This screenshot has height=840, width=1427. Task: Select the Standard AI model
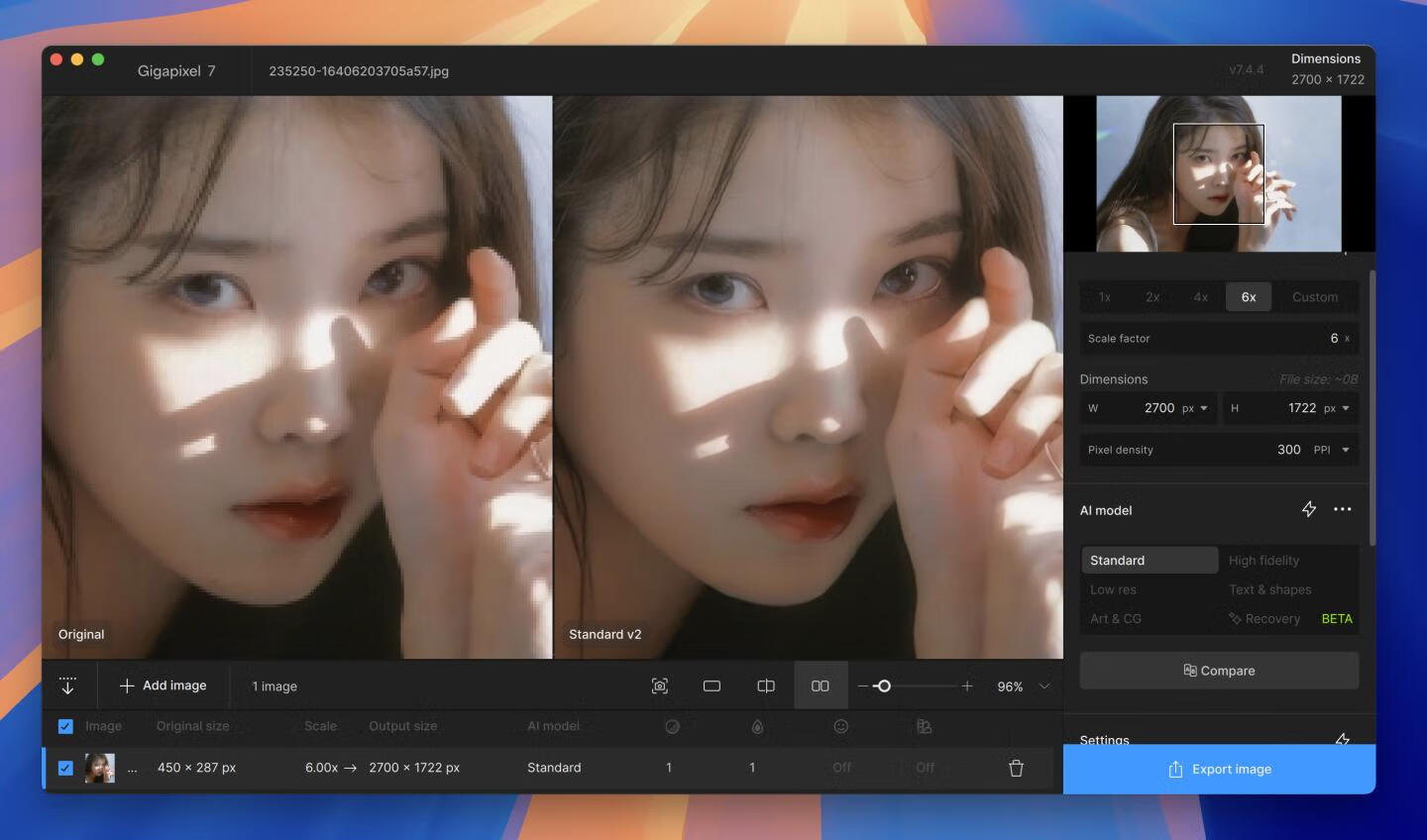1150,560
